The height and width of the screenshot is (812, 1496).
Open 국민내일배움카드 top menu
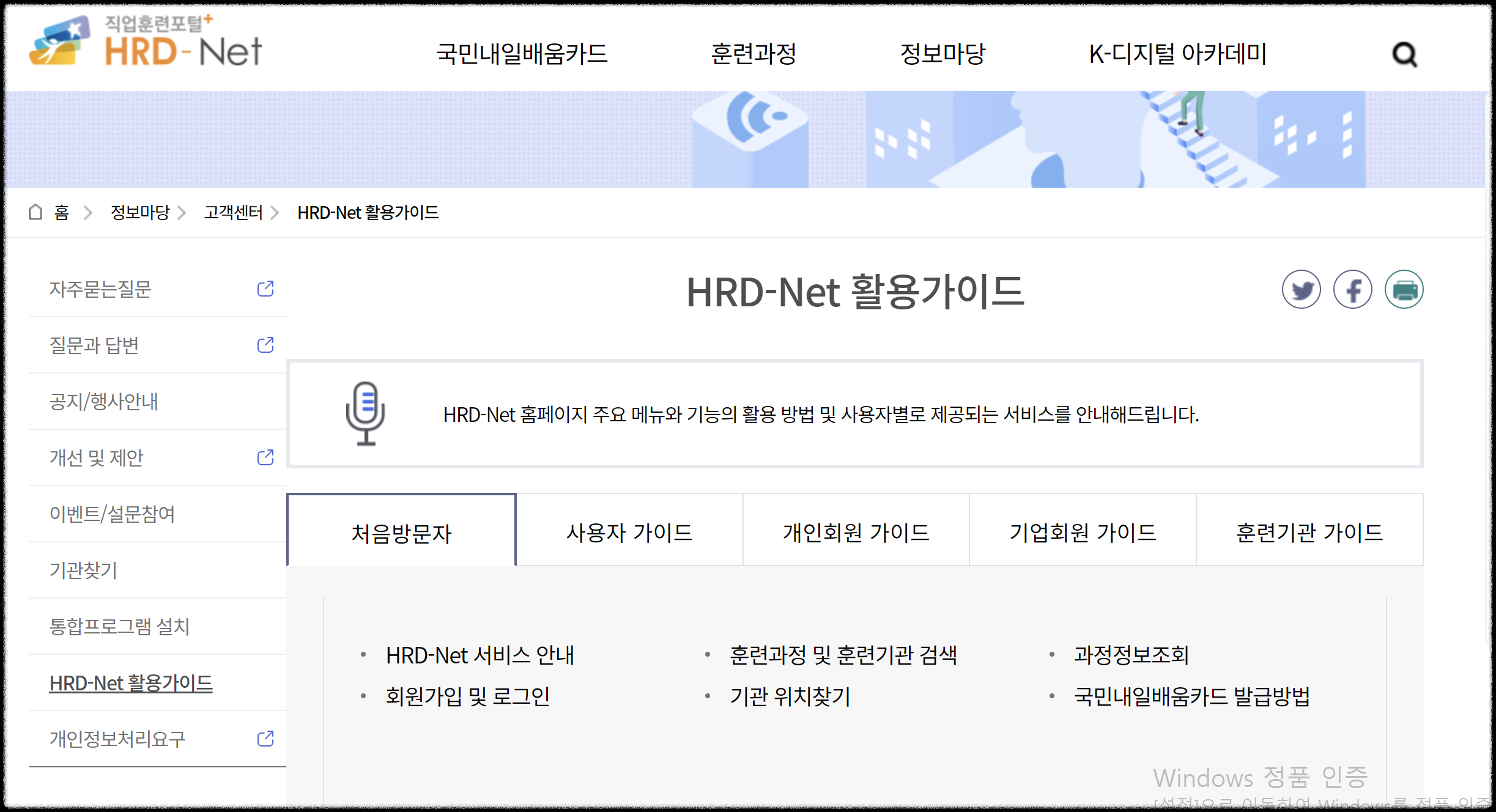coord(522,54)
